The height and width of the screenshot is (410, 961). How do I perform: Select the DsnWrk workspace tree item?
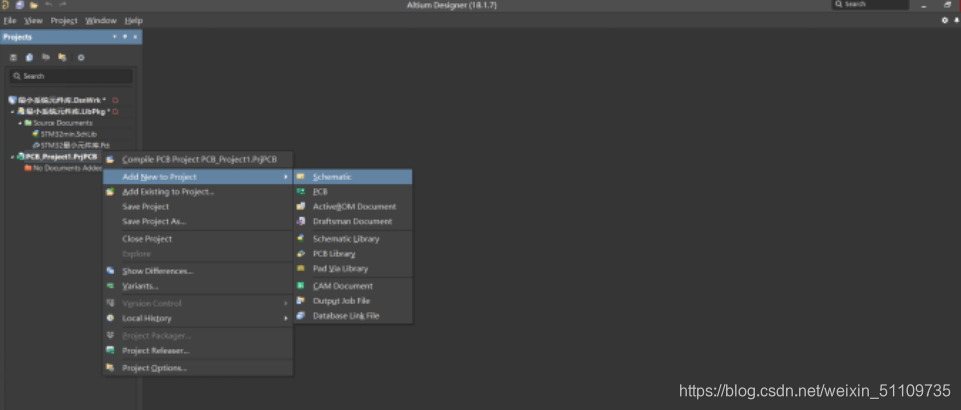coord(57,100)
